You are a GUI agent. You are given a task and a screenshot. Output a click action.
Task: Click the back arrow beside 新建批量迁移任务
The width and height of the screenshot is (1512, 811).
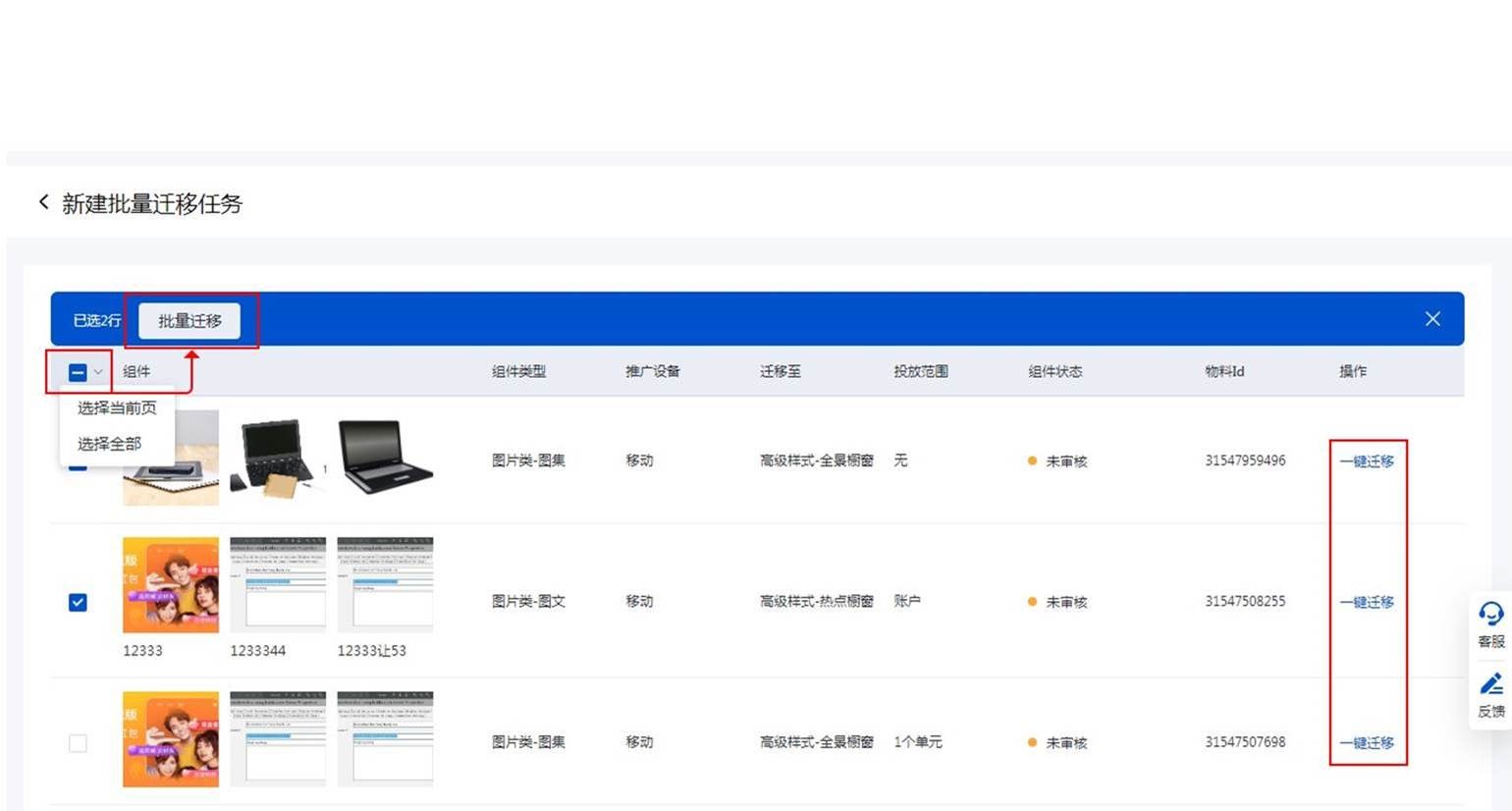click(43, 202)
